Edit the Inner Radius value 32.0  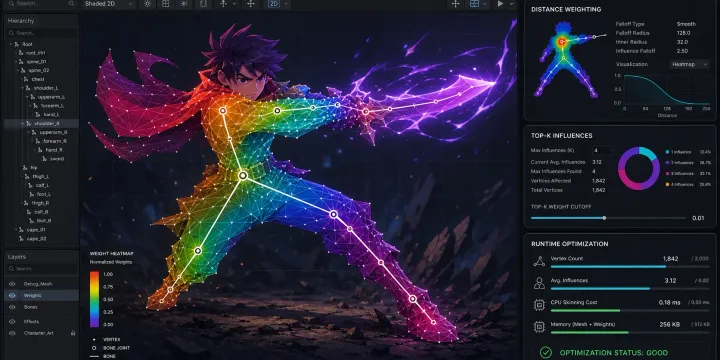point(682,42)
